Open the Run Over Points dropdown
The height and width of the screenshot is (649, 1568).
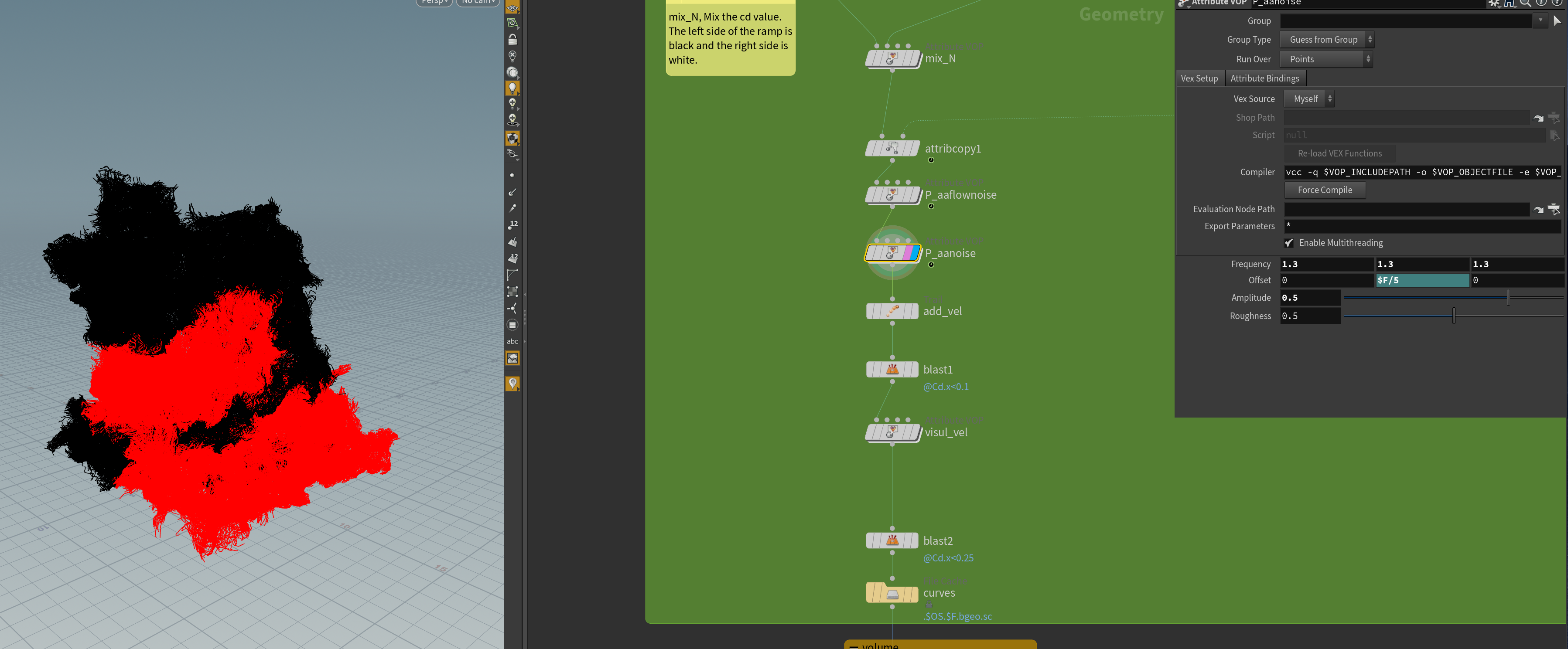(x=1326, y=59)
